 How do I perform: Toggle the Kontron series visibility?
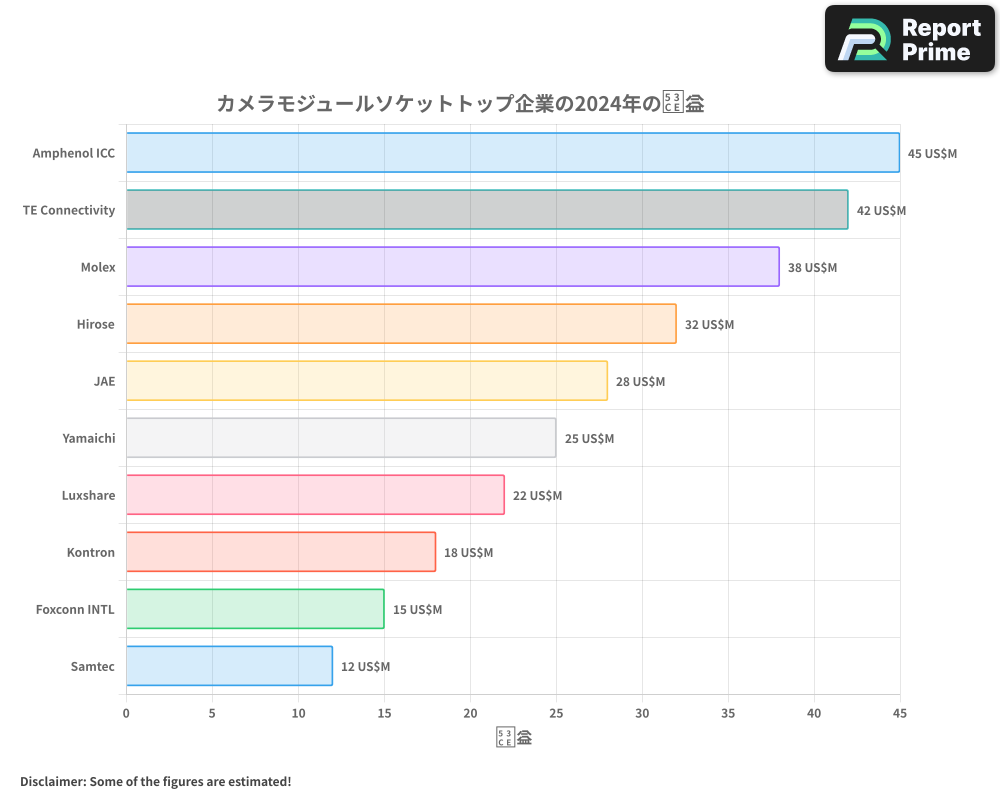pos(280,552)
